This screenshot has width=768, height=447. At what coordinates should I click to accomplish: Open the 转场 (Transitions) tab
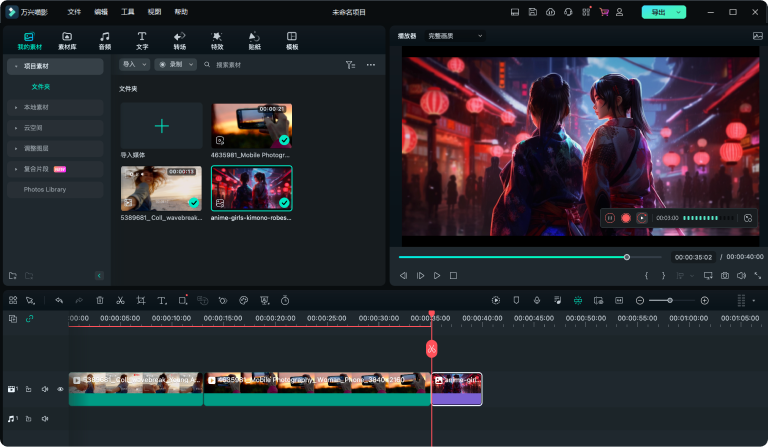[x=179, y=40]
